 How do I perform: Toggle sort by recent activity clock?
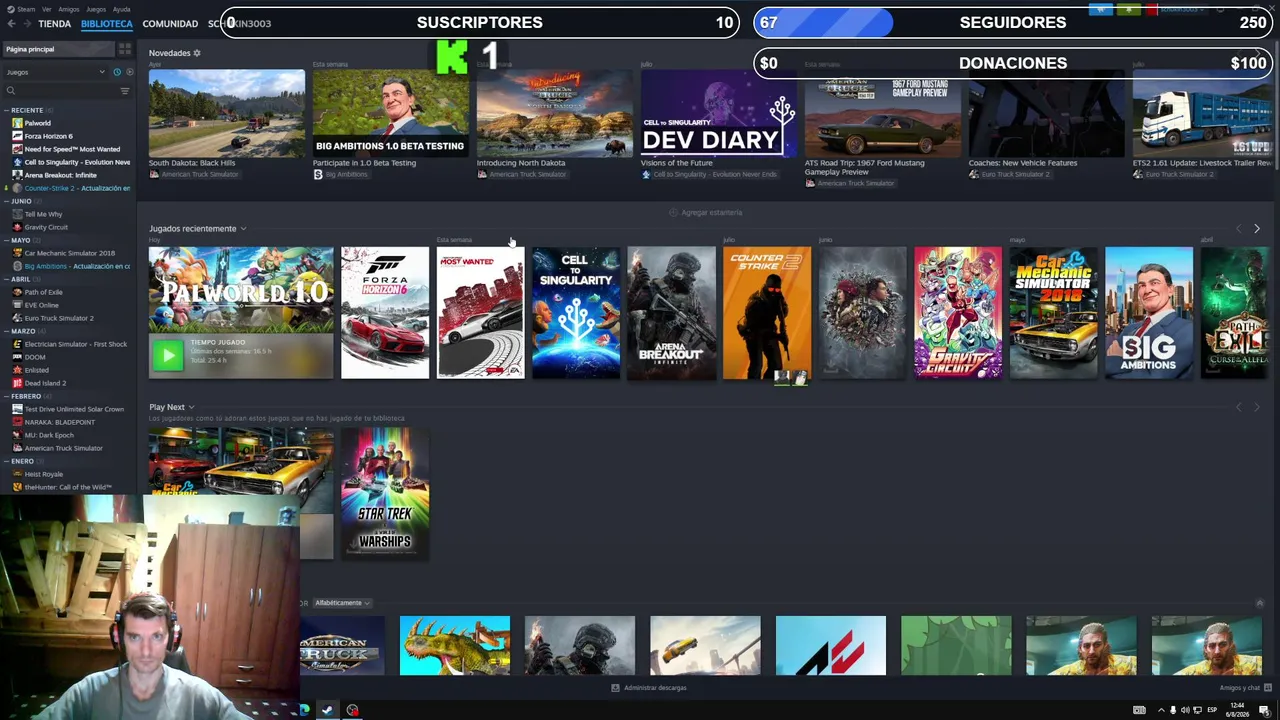[117, 72]
